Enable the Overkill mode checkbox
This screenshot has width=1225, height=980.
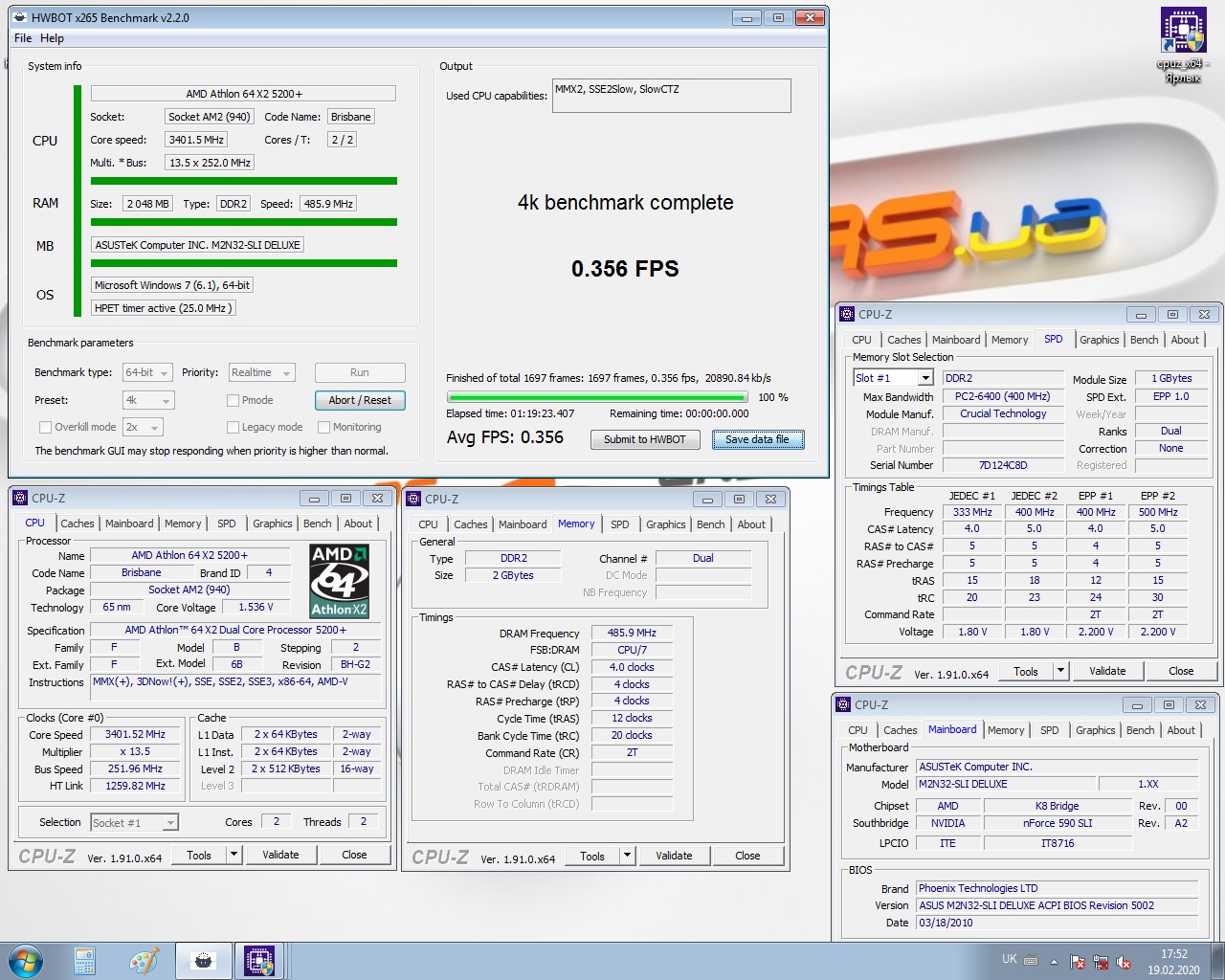45,427
